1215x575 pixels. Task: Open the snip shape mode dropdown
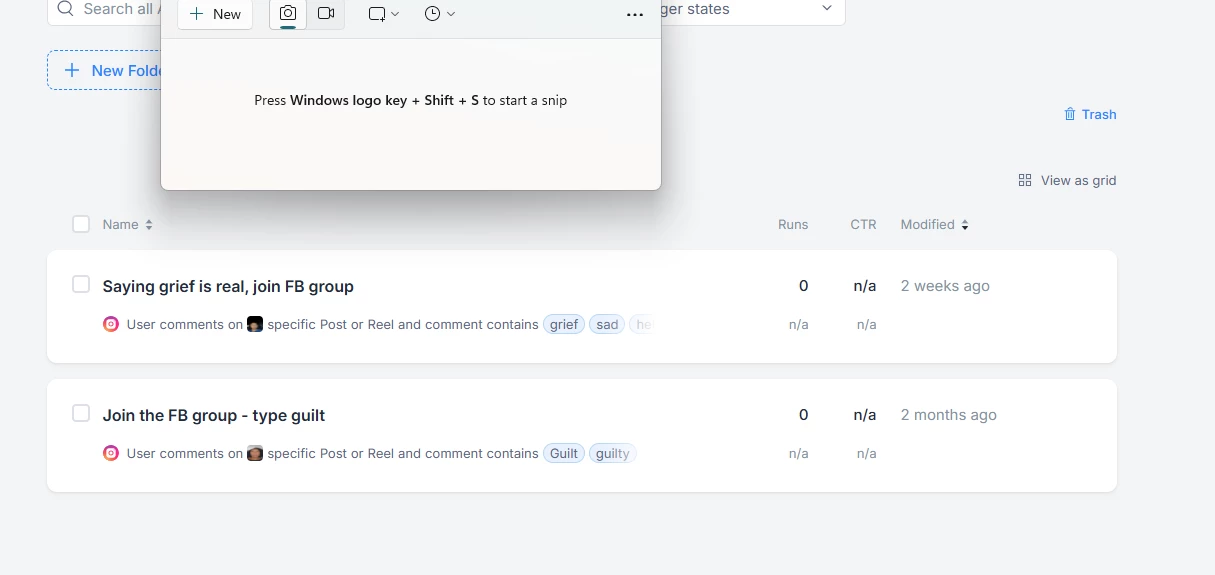coord(383,14)
